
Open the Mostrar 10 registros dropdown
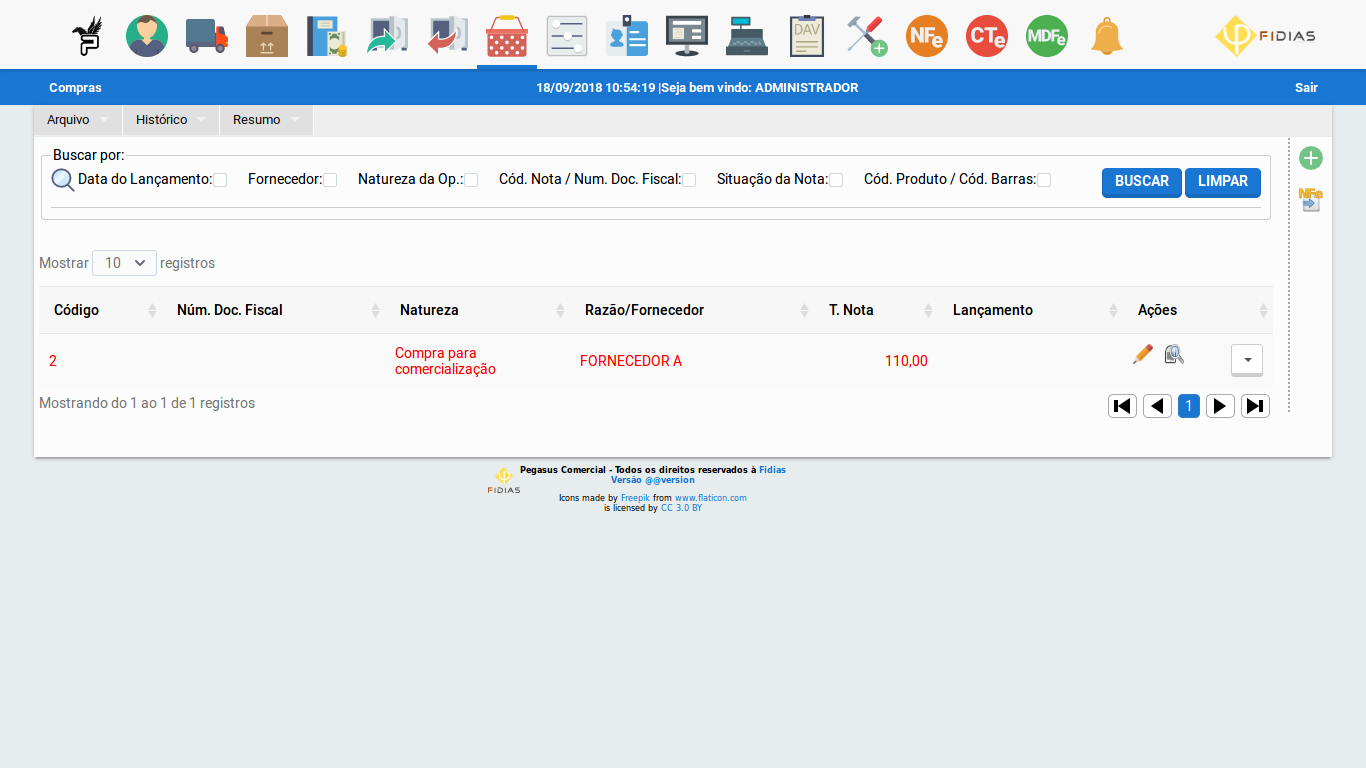pyautogui.click(x=124, y=262)
